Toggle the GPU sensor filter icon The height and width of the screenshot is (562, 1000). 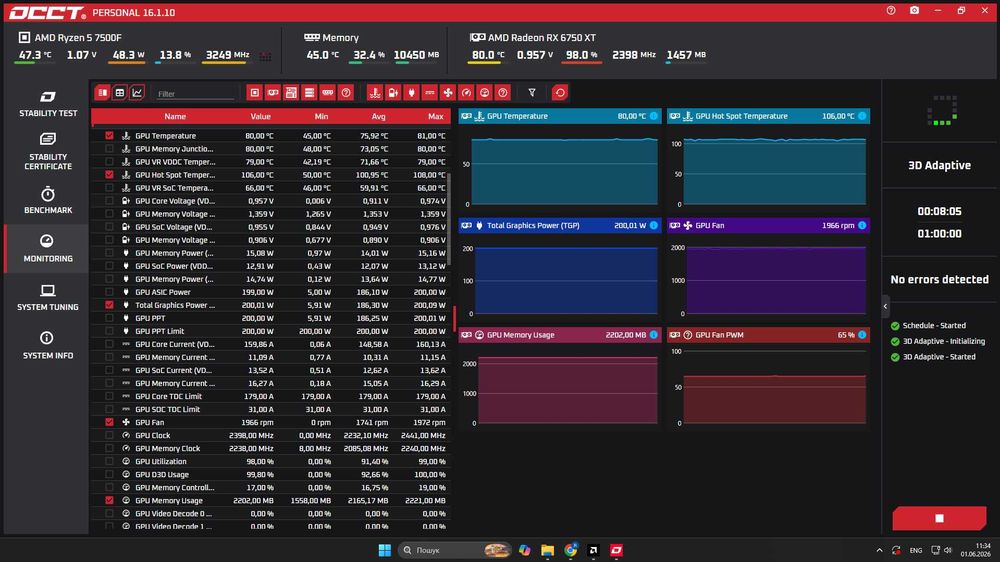pos(273,92)
